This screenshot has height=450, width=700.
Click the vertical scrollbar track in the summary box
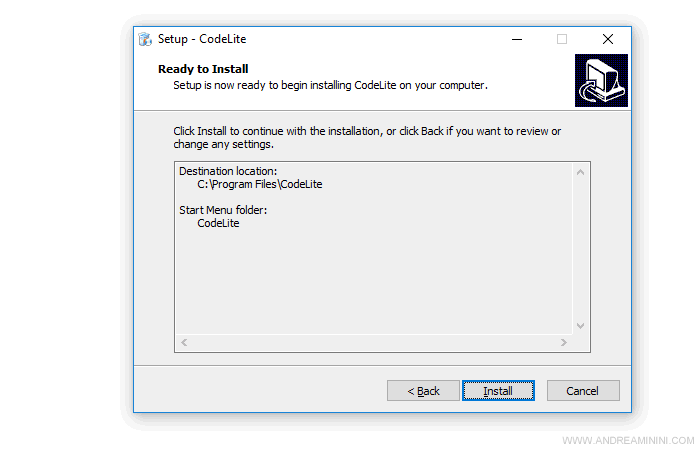580,250
